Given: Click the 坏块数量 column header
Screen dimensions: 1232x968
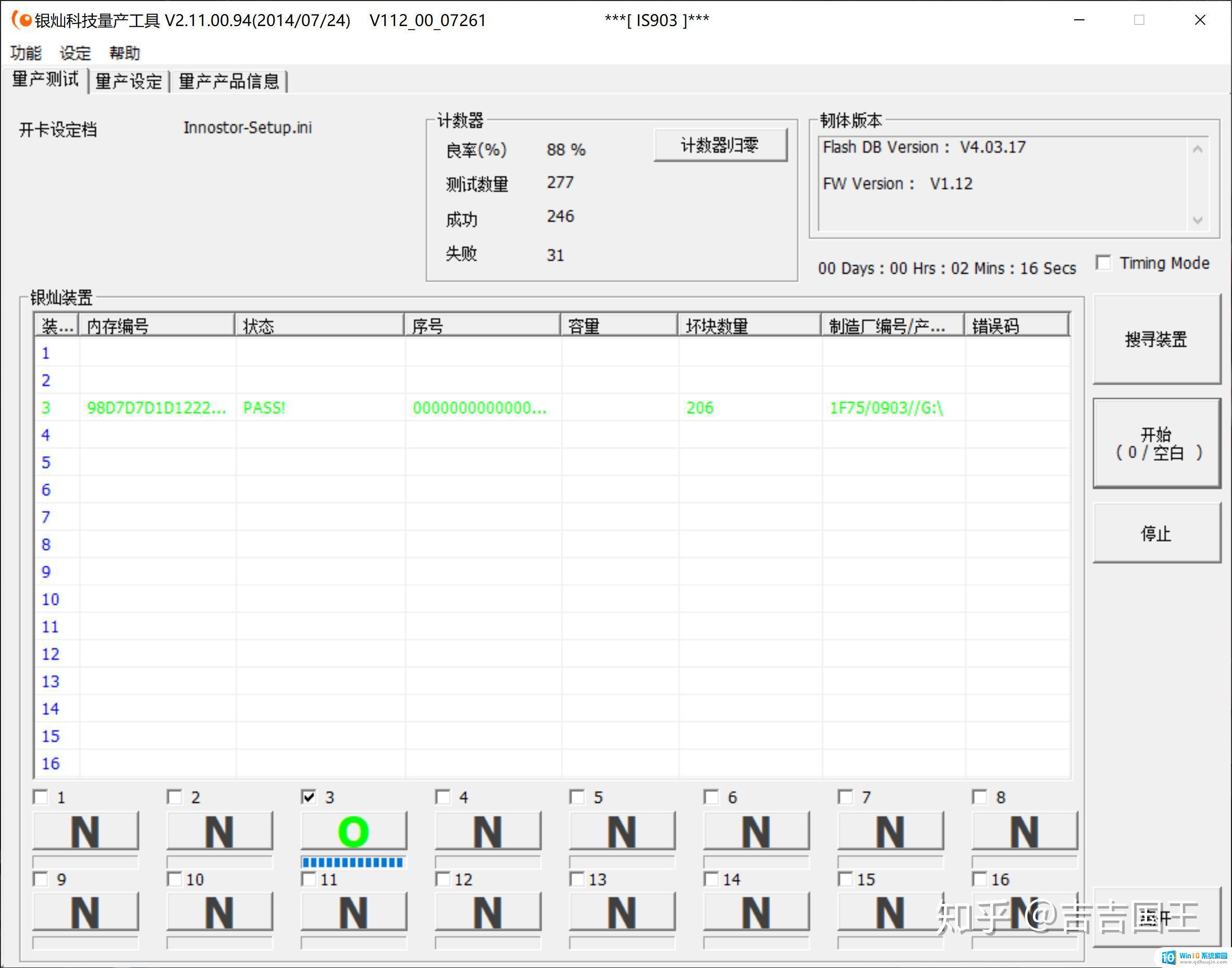Looking at the screenshot, I should [x=750, y=325].
